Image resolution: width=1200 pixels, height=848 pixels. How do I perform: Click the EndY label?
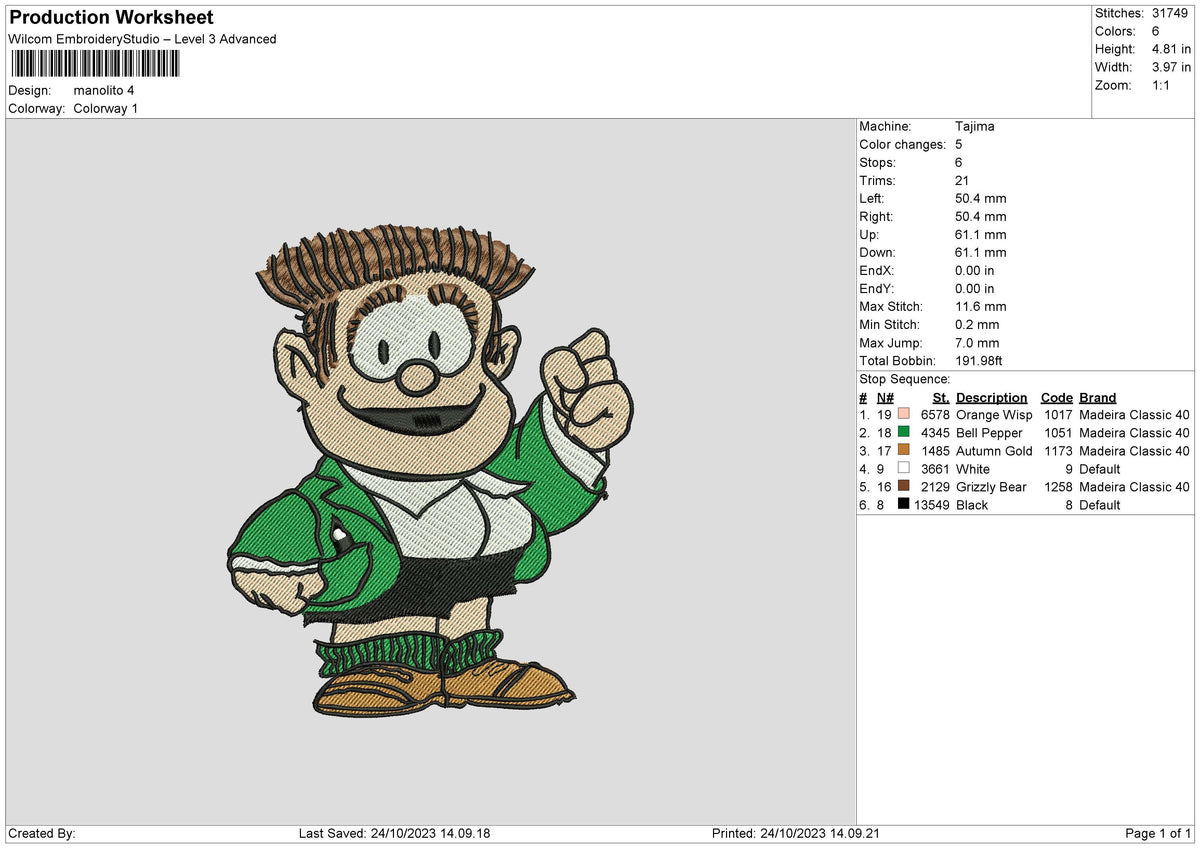click(878, 288)
